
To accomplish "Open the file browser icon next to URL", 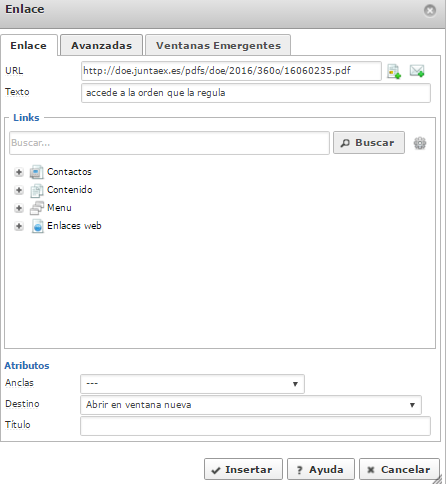I will (394, 71).
